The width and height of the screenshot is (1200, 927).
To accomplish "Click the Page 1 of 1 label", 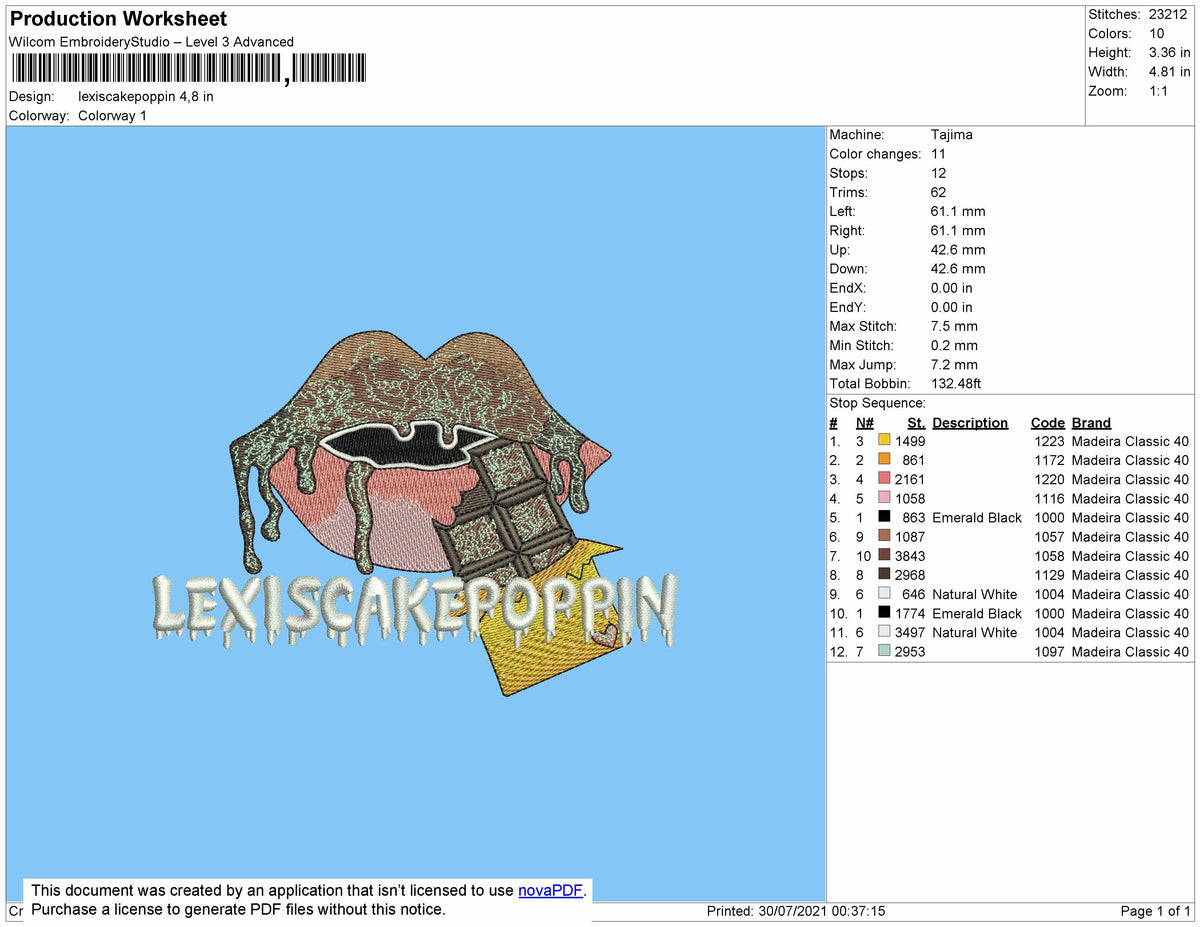I will point(1156,910).
